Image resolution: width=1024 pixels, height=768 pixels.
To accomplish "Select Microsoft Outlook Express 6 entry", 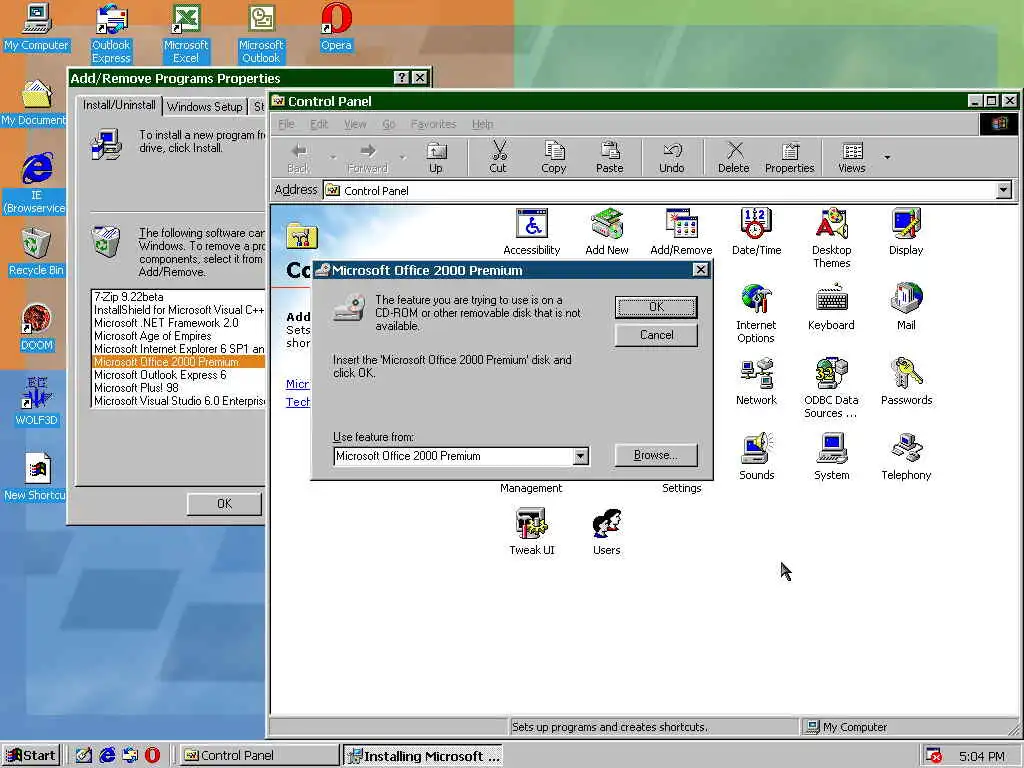I will [178, 375].
